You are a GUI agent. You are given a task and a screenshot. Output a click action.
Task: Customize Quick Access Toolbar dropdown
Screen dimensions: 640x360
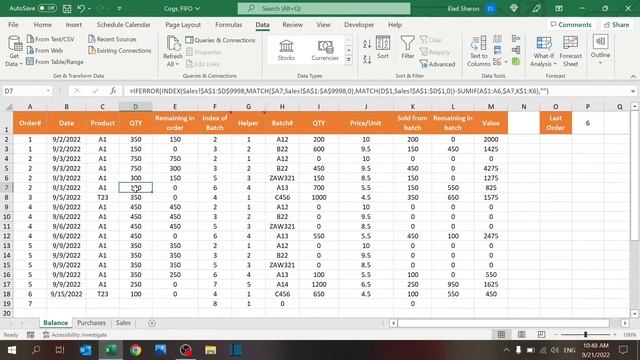pyautogui.click(x=119, y=8)
